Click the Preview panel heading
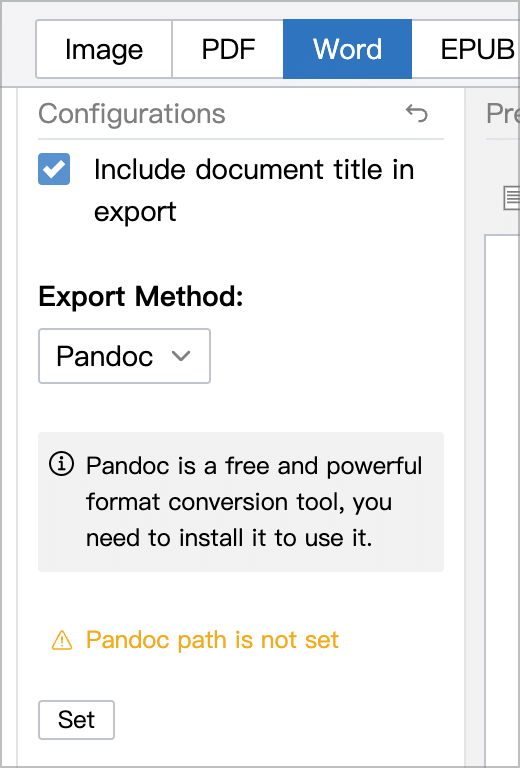The height and width of the screenshot is (768, 520). (x=503, y=114)
